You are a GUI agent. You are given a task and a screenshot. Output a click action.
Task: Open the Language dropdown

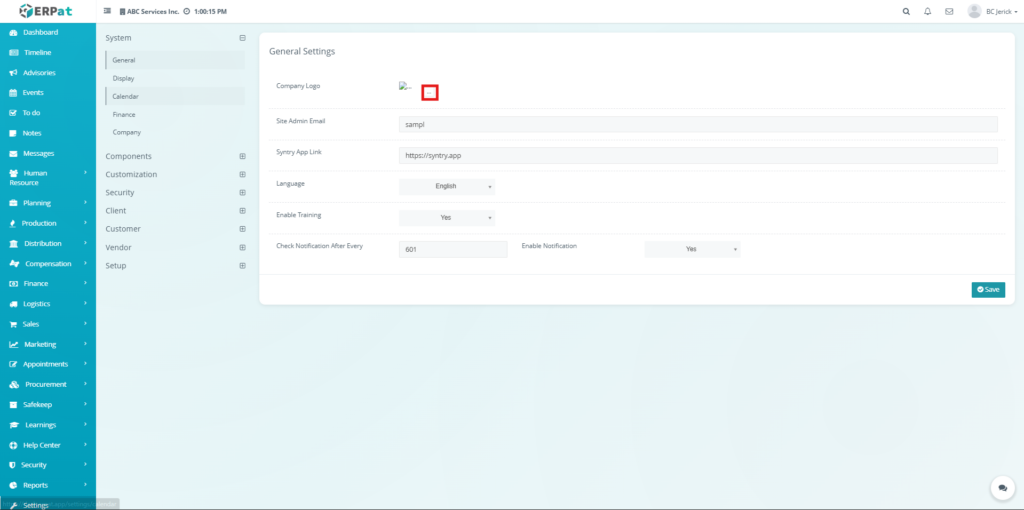coord(446,186)
